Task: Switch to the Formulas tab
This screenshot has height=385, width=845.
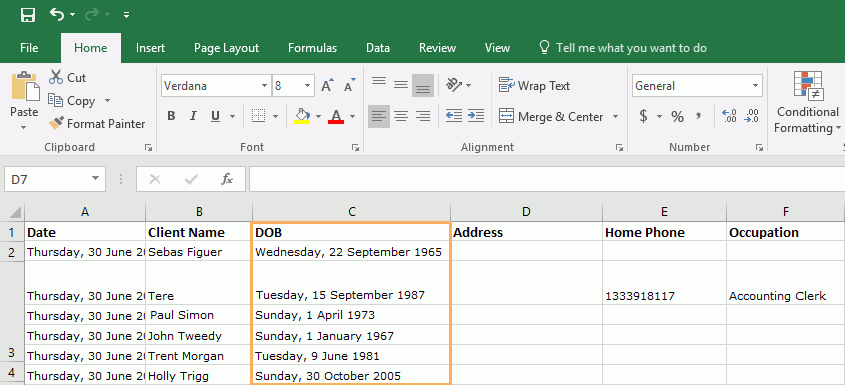Action: point(313,48)
